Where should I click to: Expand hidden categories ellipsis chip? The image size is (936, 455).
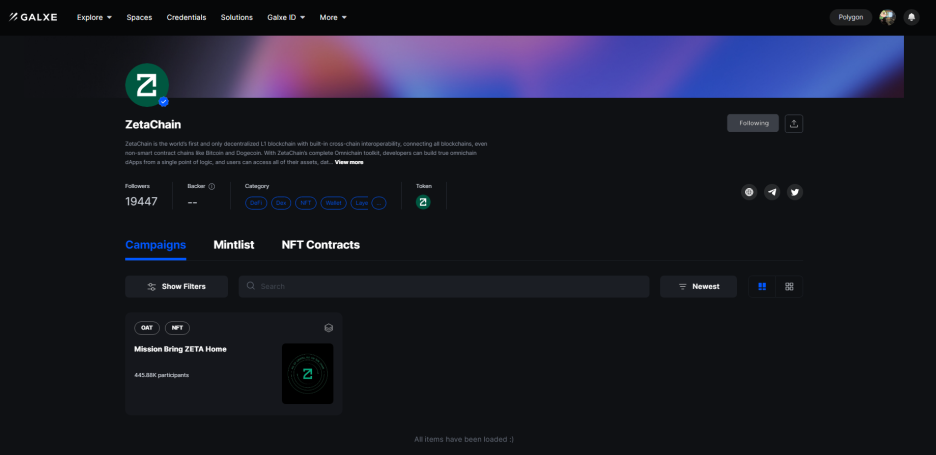pos(378,203)
